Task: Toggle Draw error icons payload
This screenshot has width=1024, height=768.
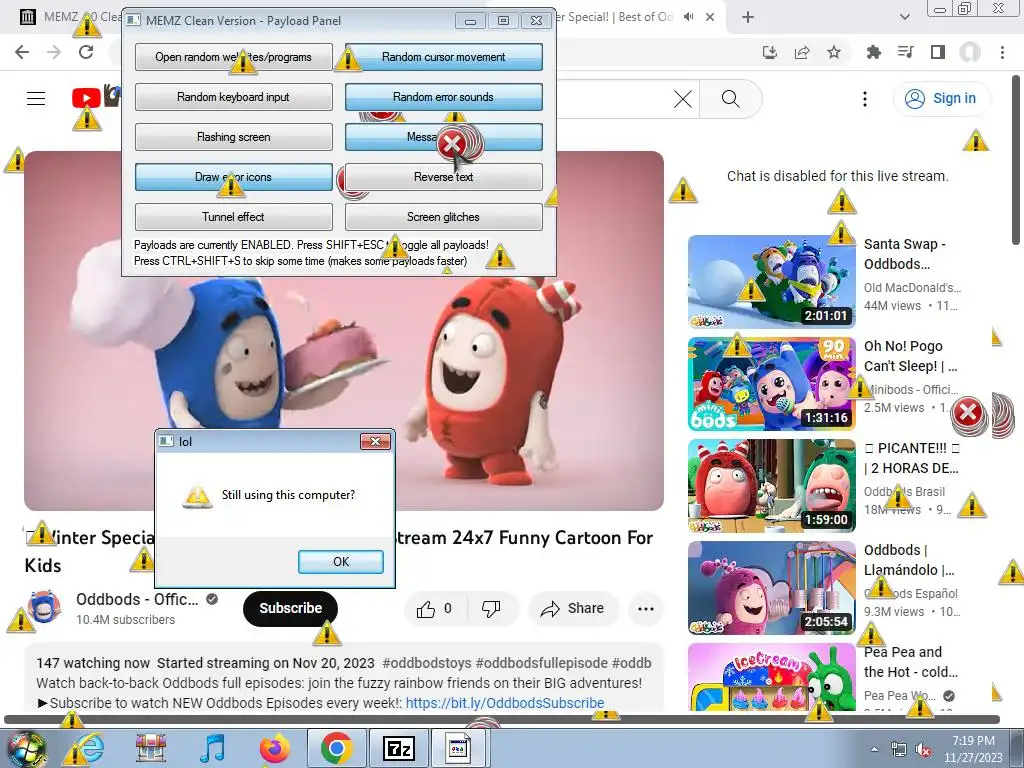Action: tap(233, 177)
